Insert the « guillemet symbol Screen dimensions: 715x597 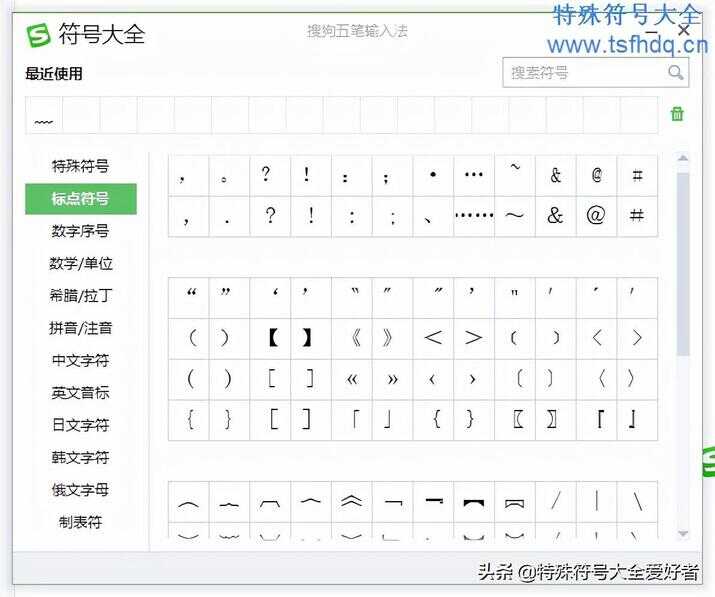(x=352, y=379)
